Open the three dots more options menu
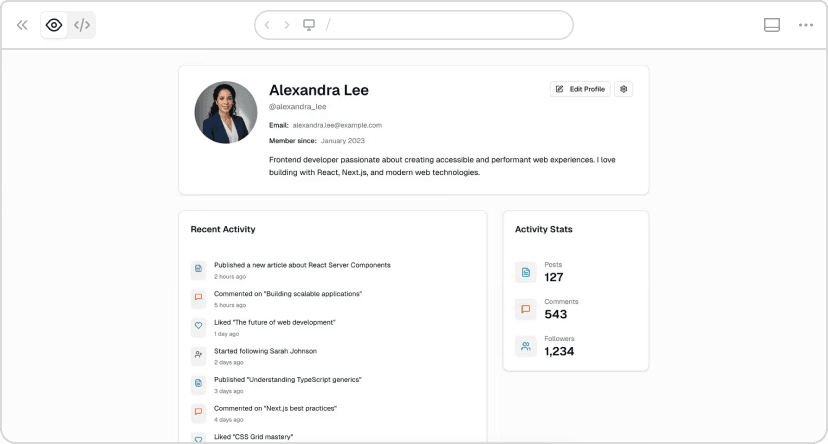The height and width of the screenshot is (444, 828). point(806,25)
